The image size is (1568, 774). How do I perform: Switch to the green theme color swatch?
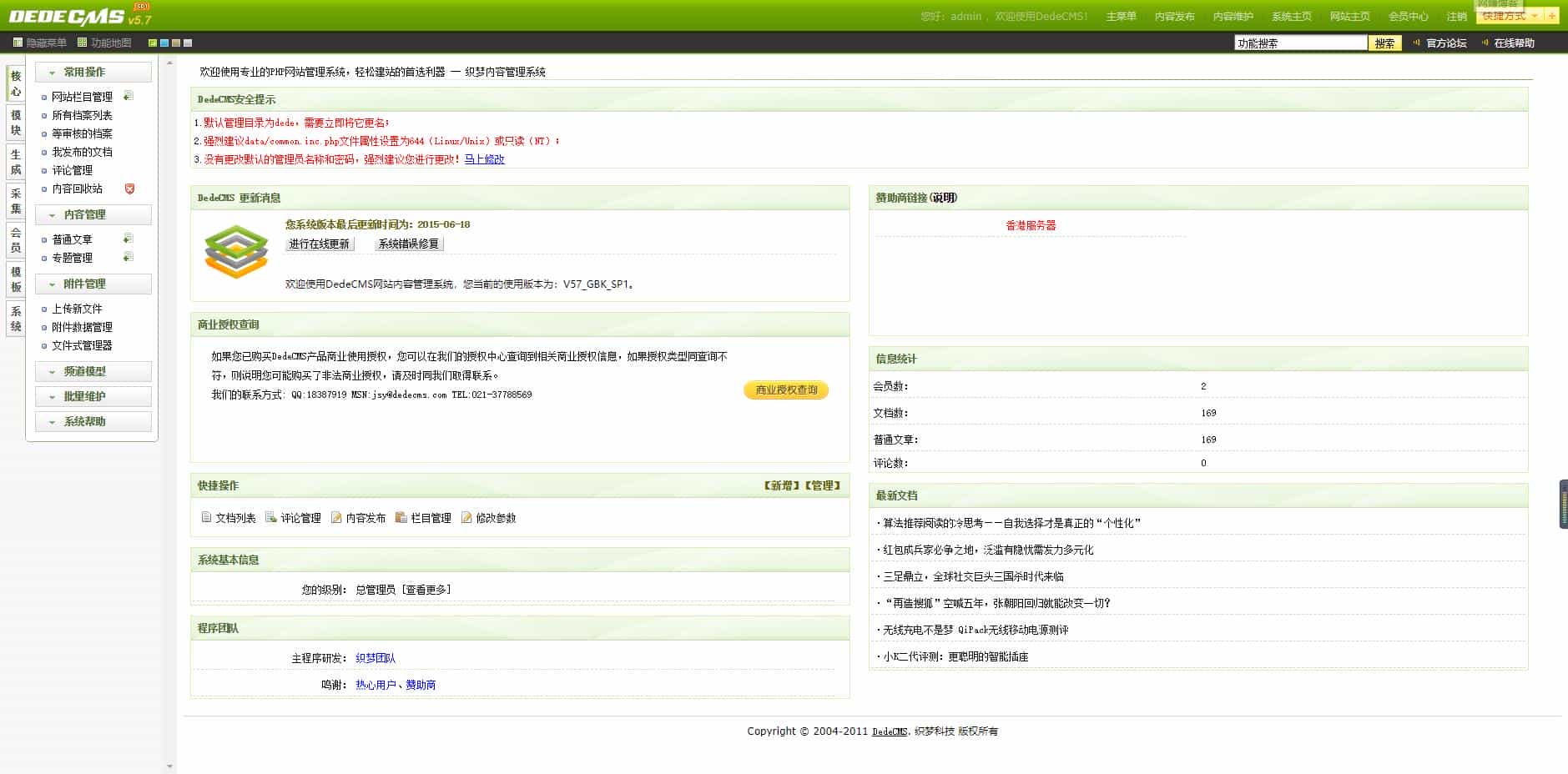[153, 43]
